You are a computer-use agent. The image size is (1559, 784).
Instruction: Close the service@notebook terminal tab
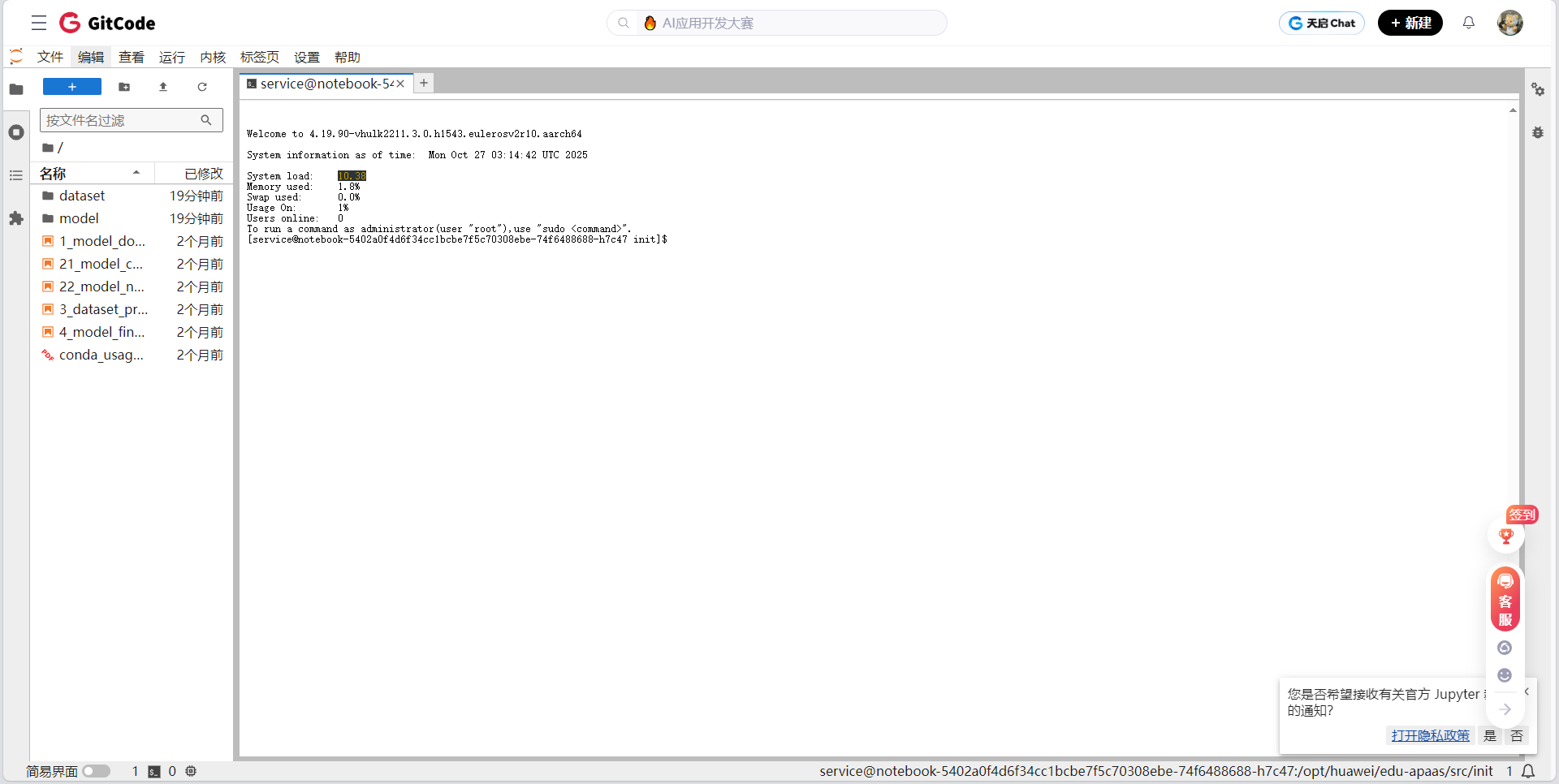(x=400, y=84)
